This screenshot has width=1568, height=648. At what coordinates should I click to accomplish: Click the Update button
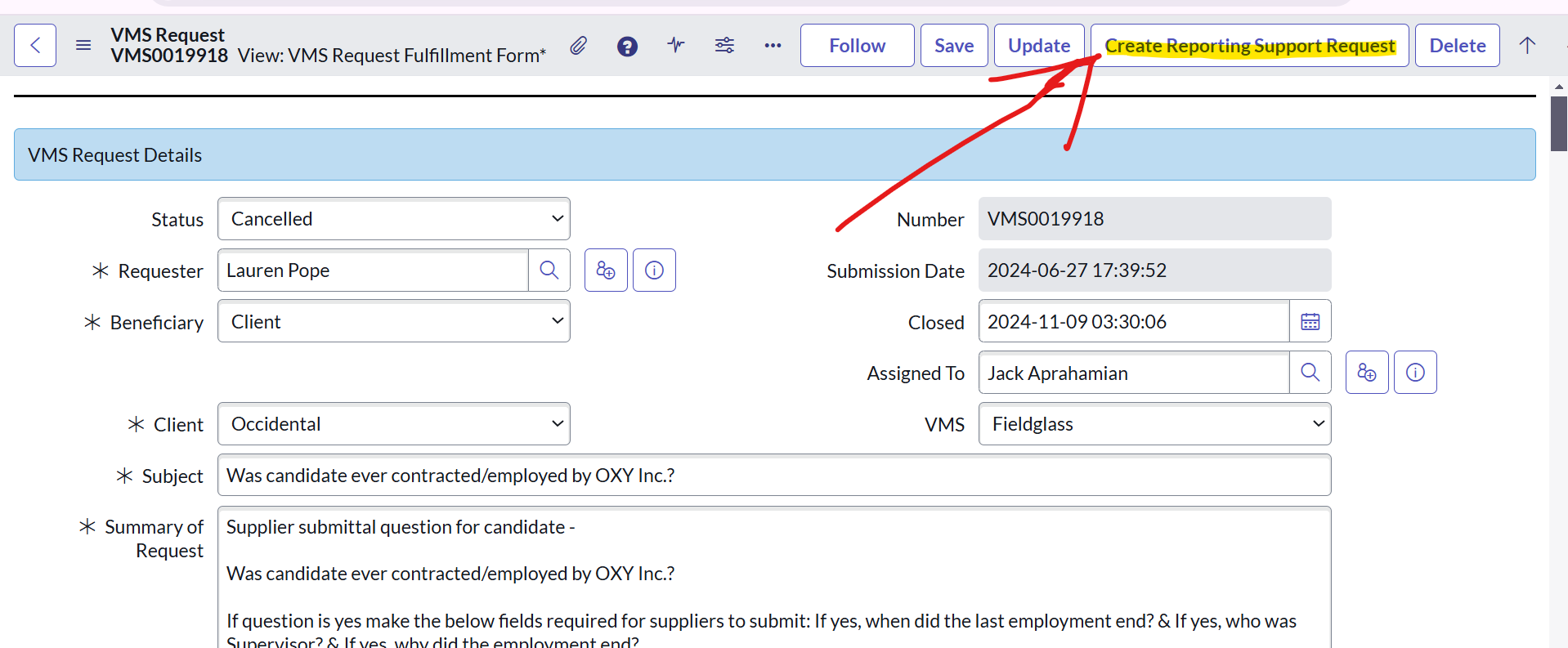click(x=1039, y=45)
